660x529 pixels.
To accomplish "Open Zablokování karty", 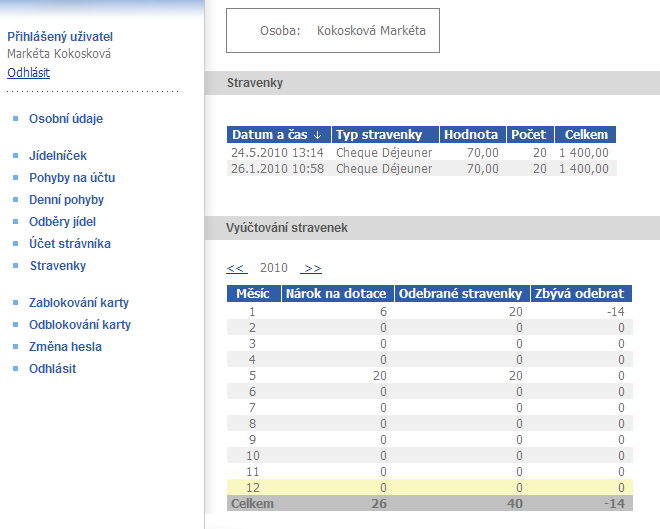I will 79,303.
